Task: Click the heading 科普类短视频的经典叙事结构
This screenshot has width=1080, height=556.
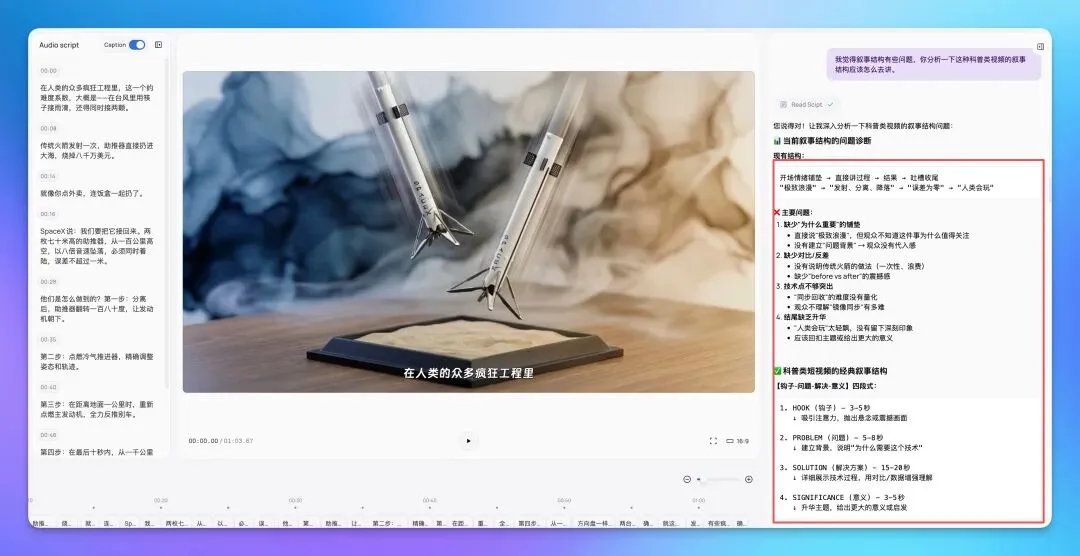Action: coord(835,371)
